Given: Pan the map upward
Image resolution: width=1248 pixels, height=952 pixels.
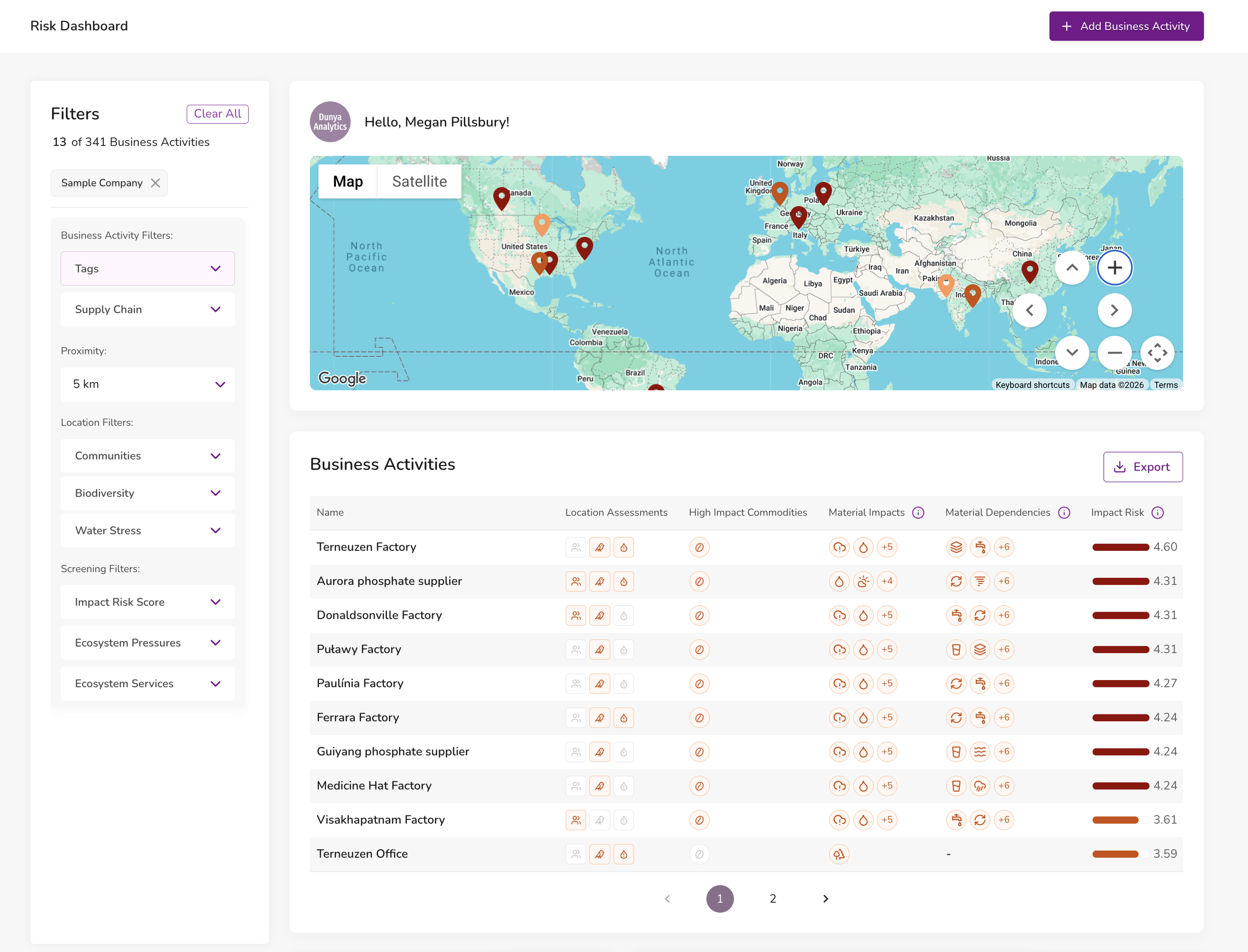Looking at the screenshot, I should pos(1072,267).
